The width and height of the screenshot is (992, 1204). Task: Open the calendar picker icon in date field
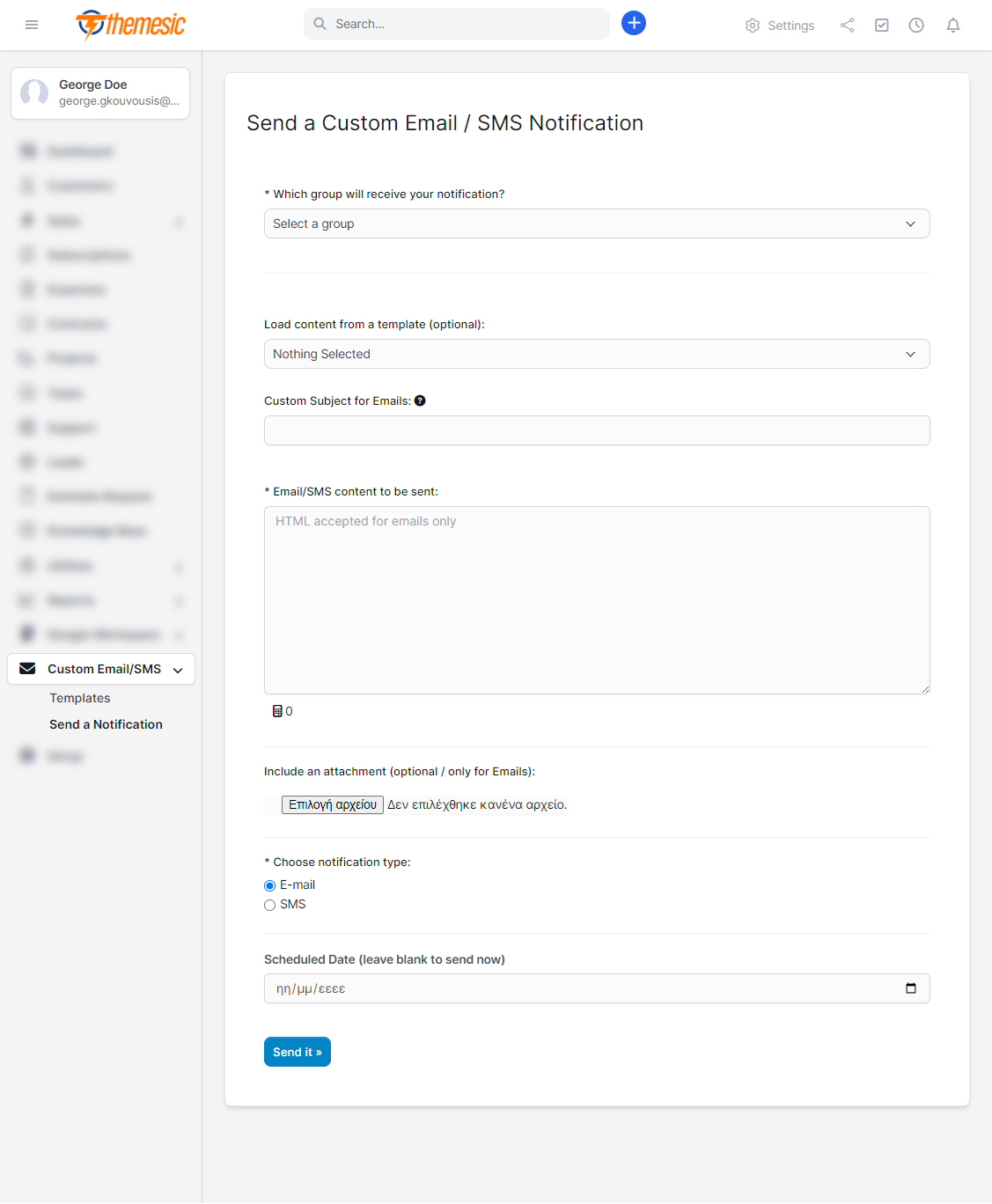[x=911, y=988]
